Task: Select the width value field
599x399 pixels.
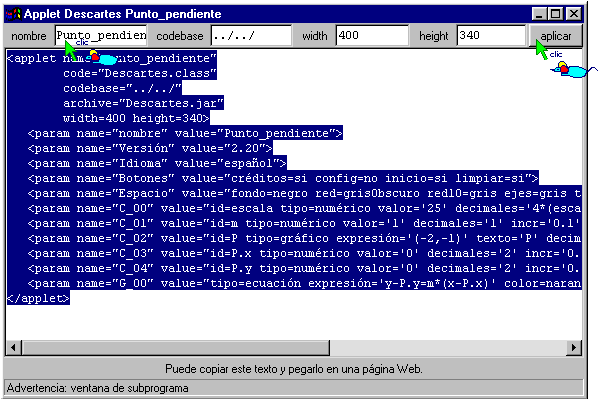Action: coord(372,36)
